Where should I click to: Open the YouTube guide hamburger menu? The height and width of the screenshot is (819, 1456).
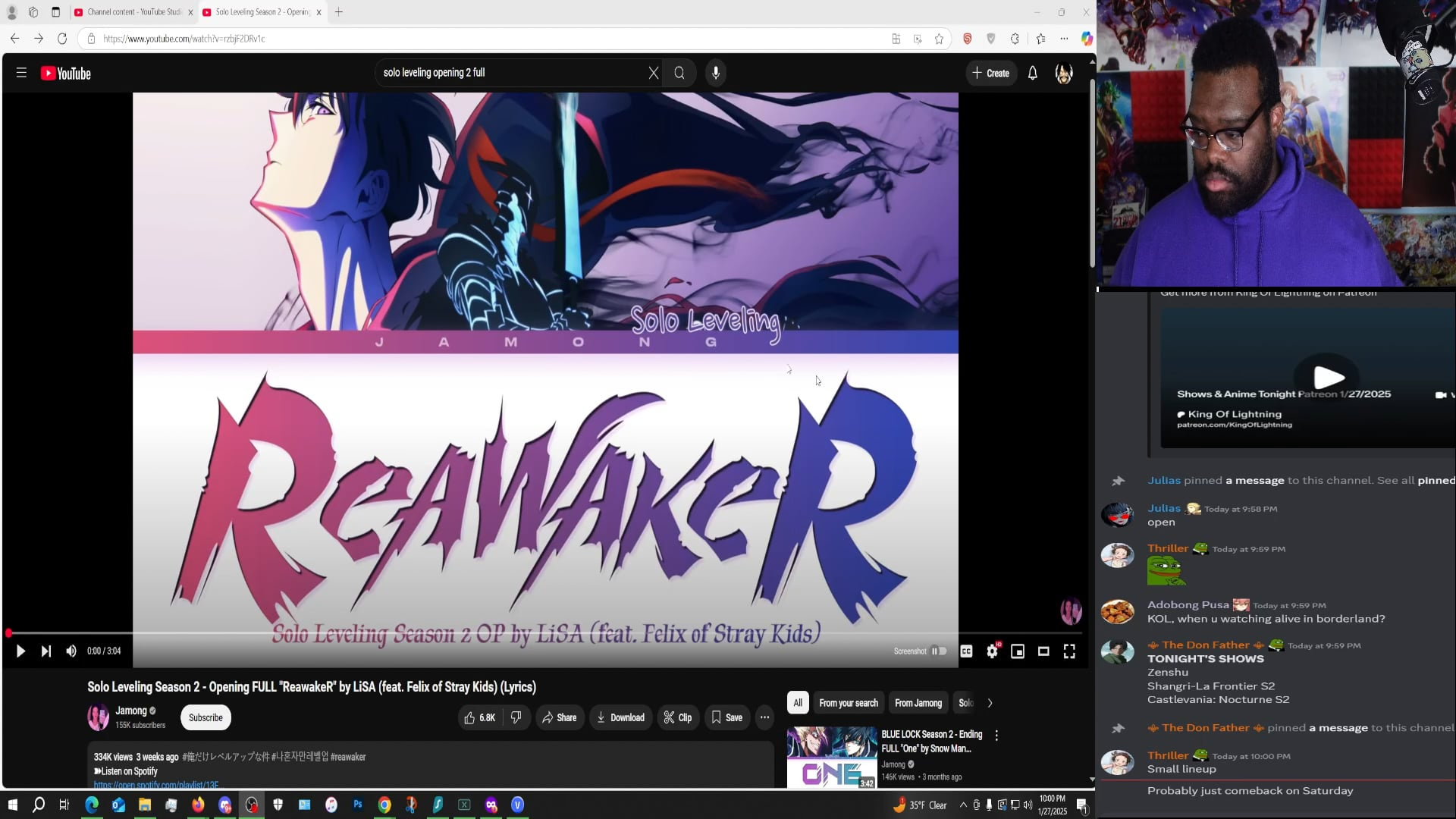[21, 73]
